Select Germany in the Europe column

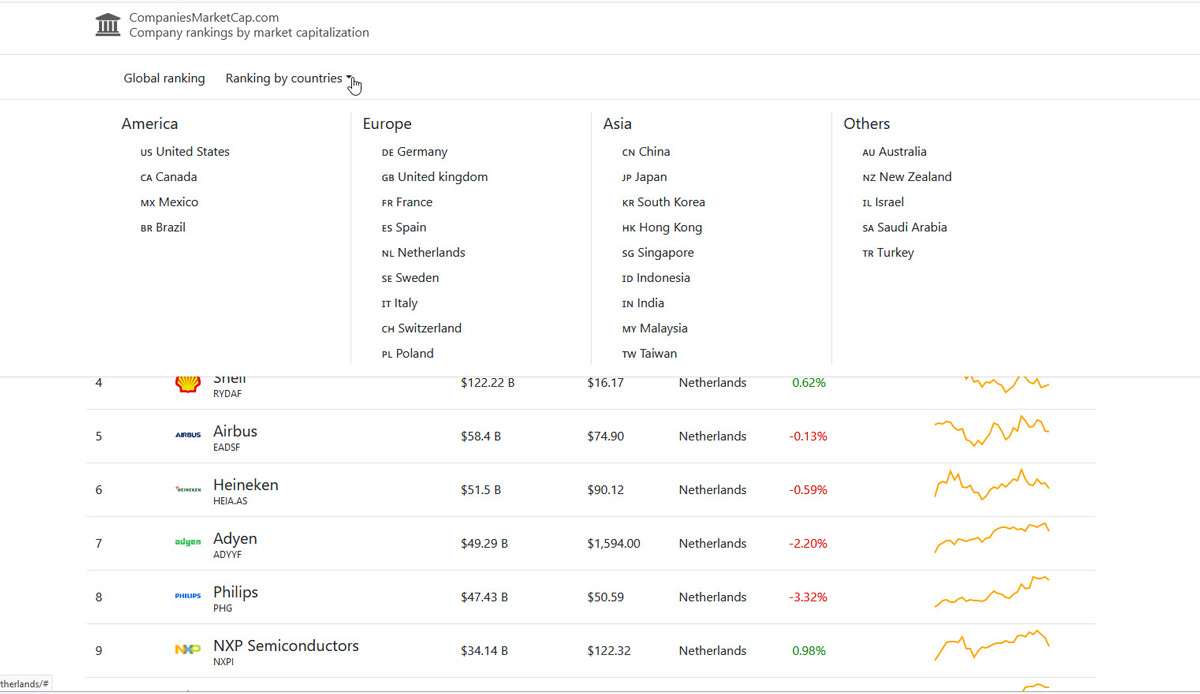[415, 152]
